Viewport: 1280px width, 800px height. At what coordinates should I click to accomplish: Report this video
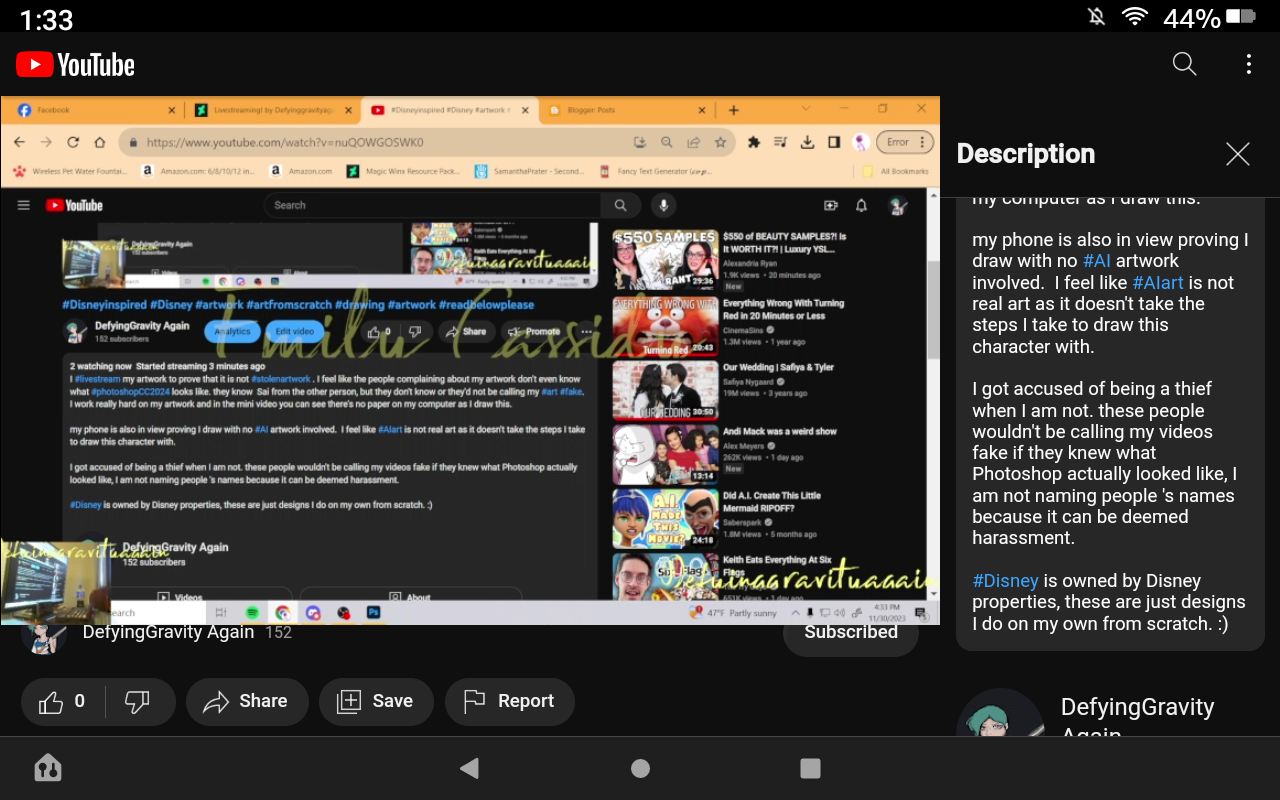510,701
